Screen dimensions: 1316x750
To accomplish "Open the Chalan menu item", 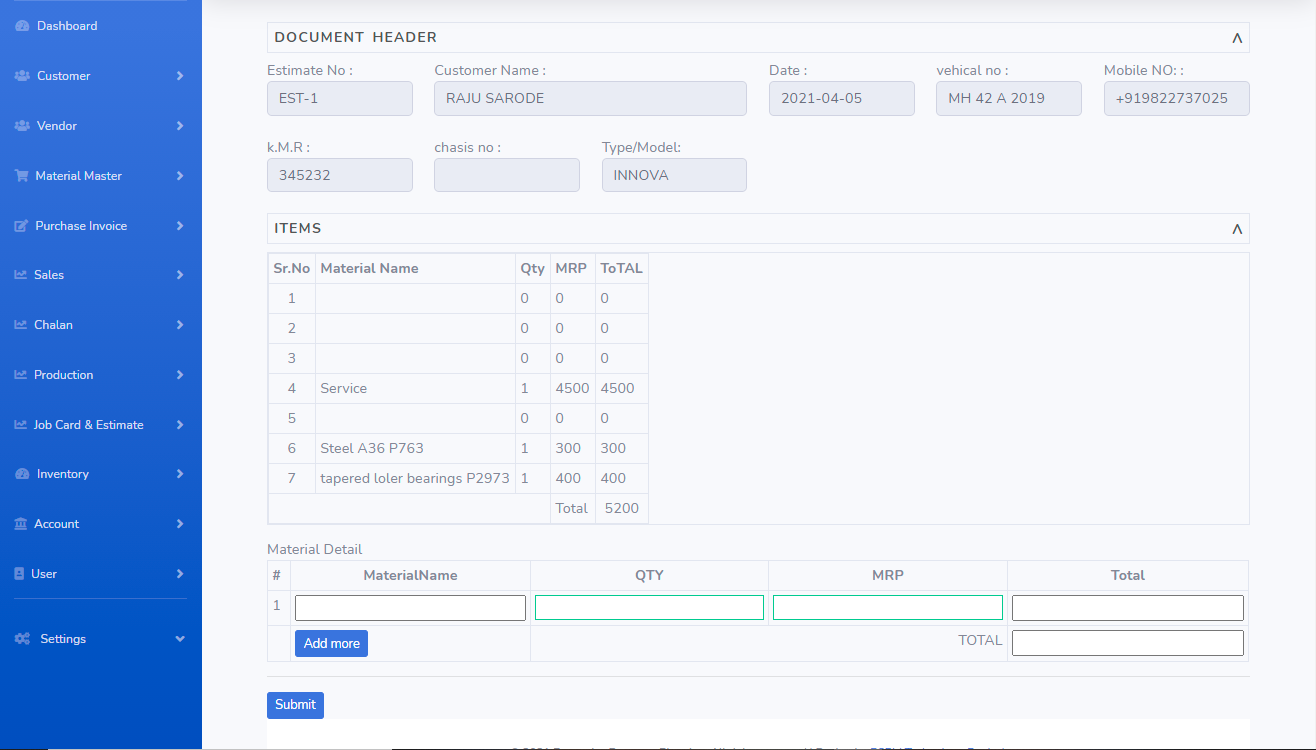I will [x=53, y=325].
